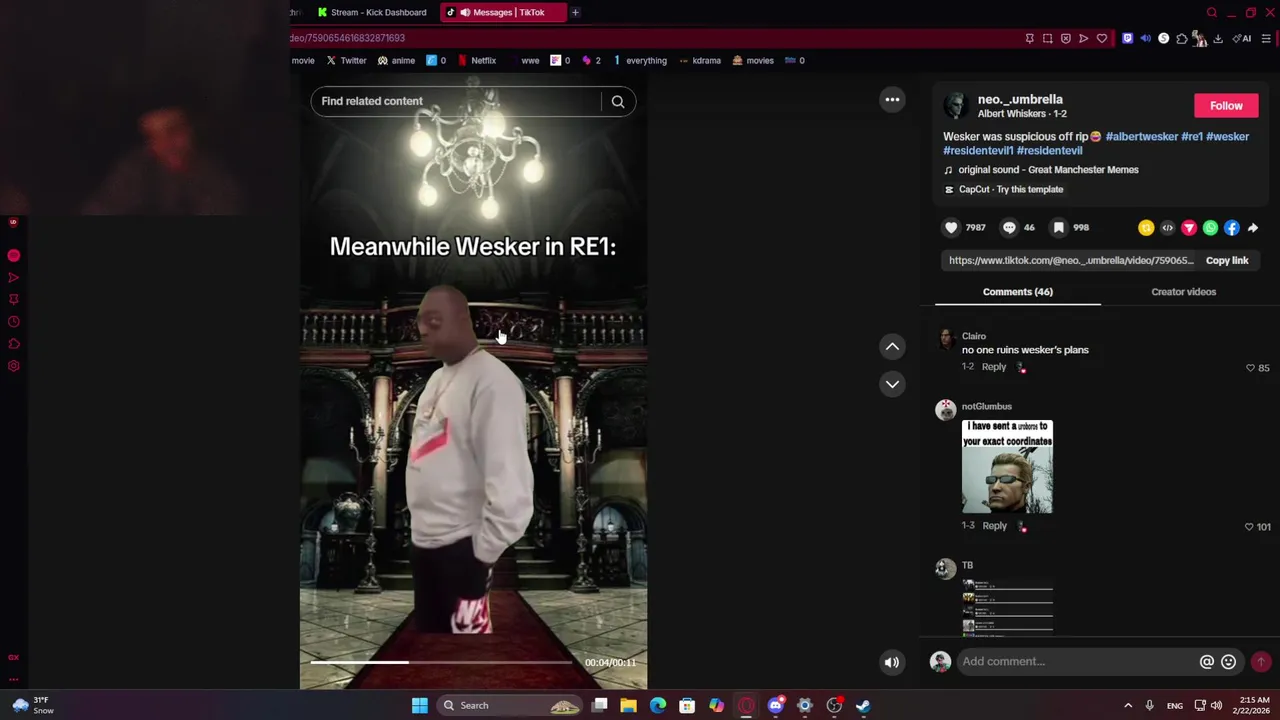Like the video with heart icon
This screenshot has width=1280, height=720.
click(x=951, y=228)
